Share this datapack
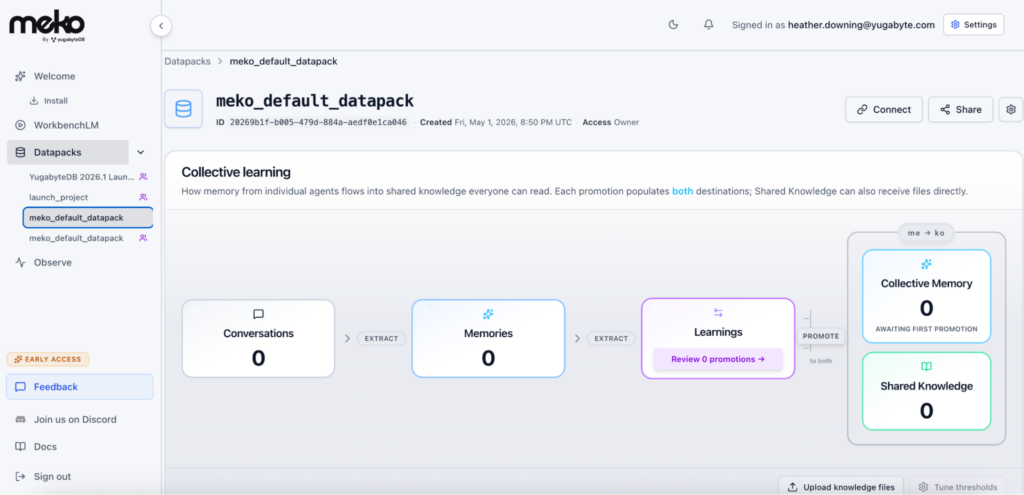Screen dimensions: 1024x495 point(961,110)
